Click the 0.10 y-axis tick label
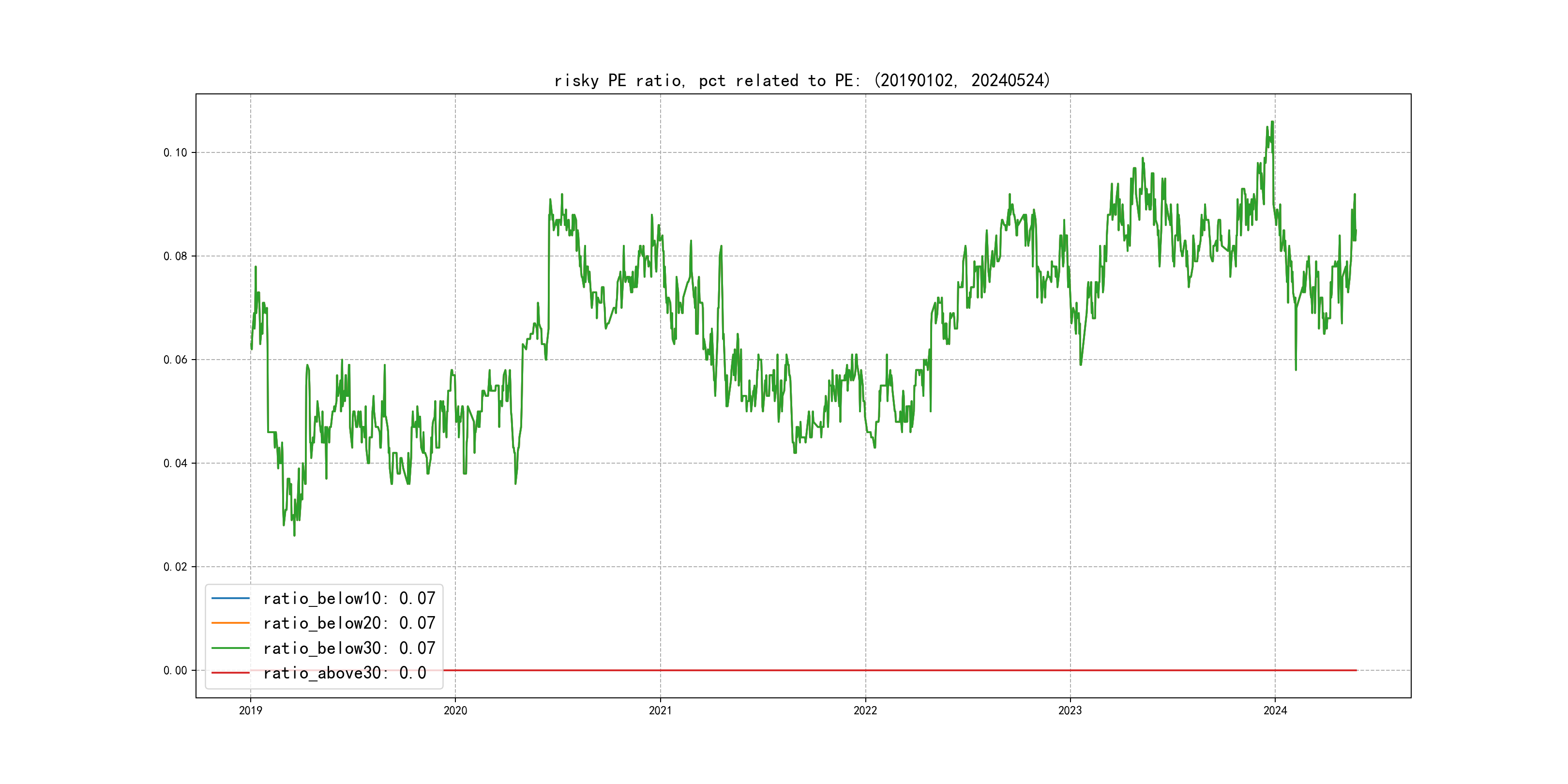Viewport: 1568px width, 784px height. pos(175,153)
